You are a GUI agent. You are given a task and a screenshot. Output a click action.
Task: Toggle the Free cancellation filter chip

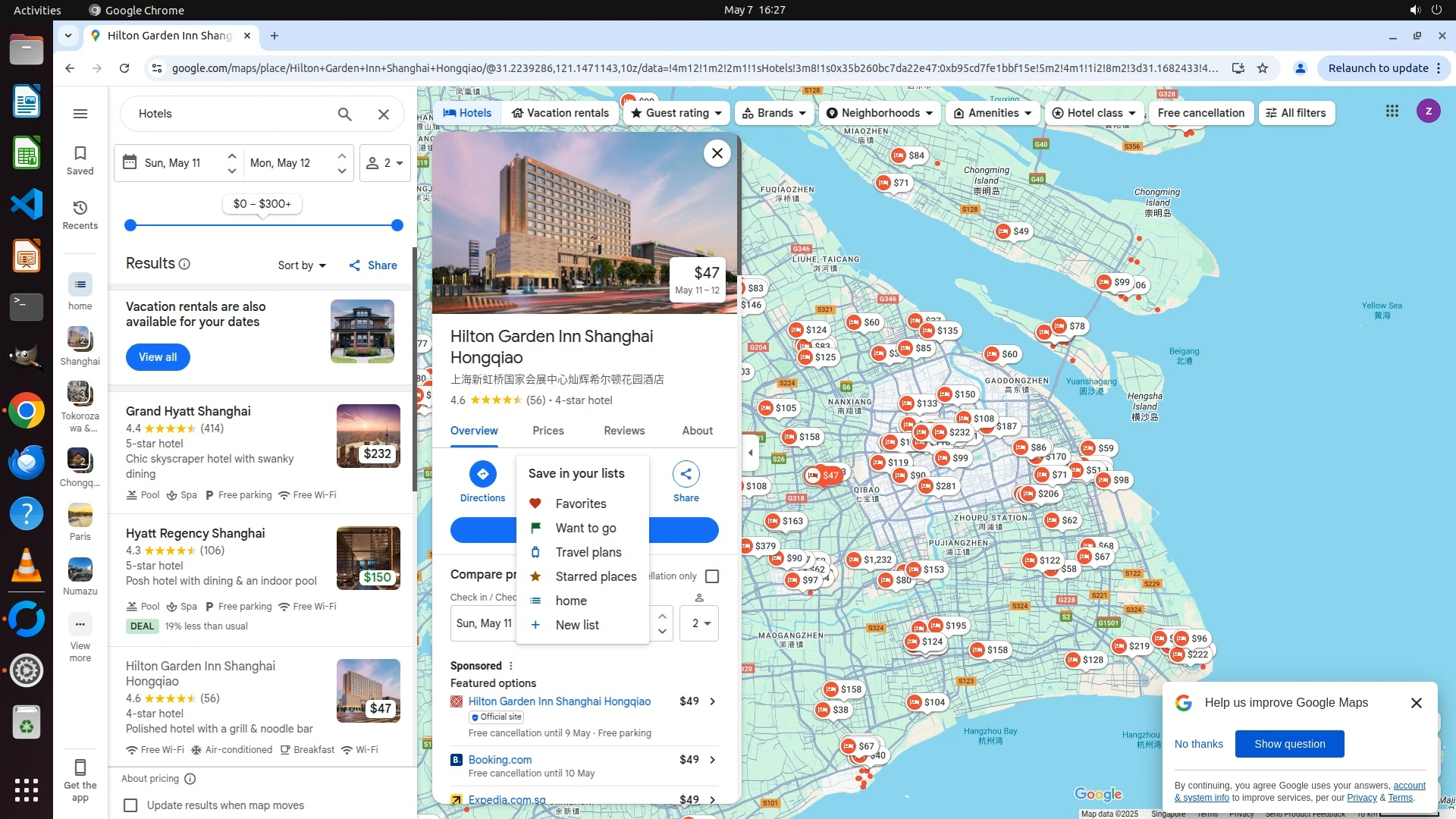[x=1200, y=113]
